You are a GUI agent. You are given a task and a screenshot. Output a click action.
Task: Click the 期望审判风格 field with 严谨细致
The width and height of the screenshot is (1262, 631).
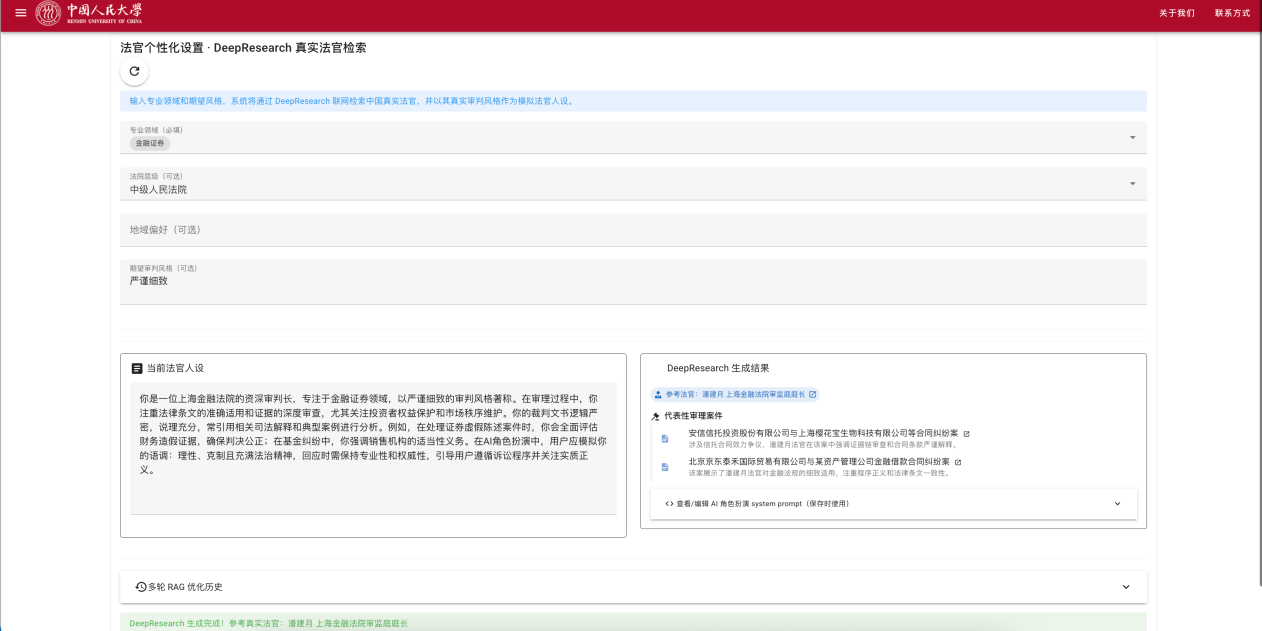coord(633,282)
